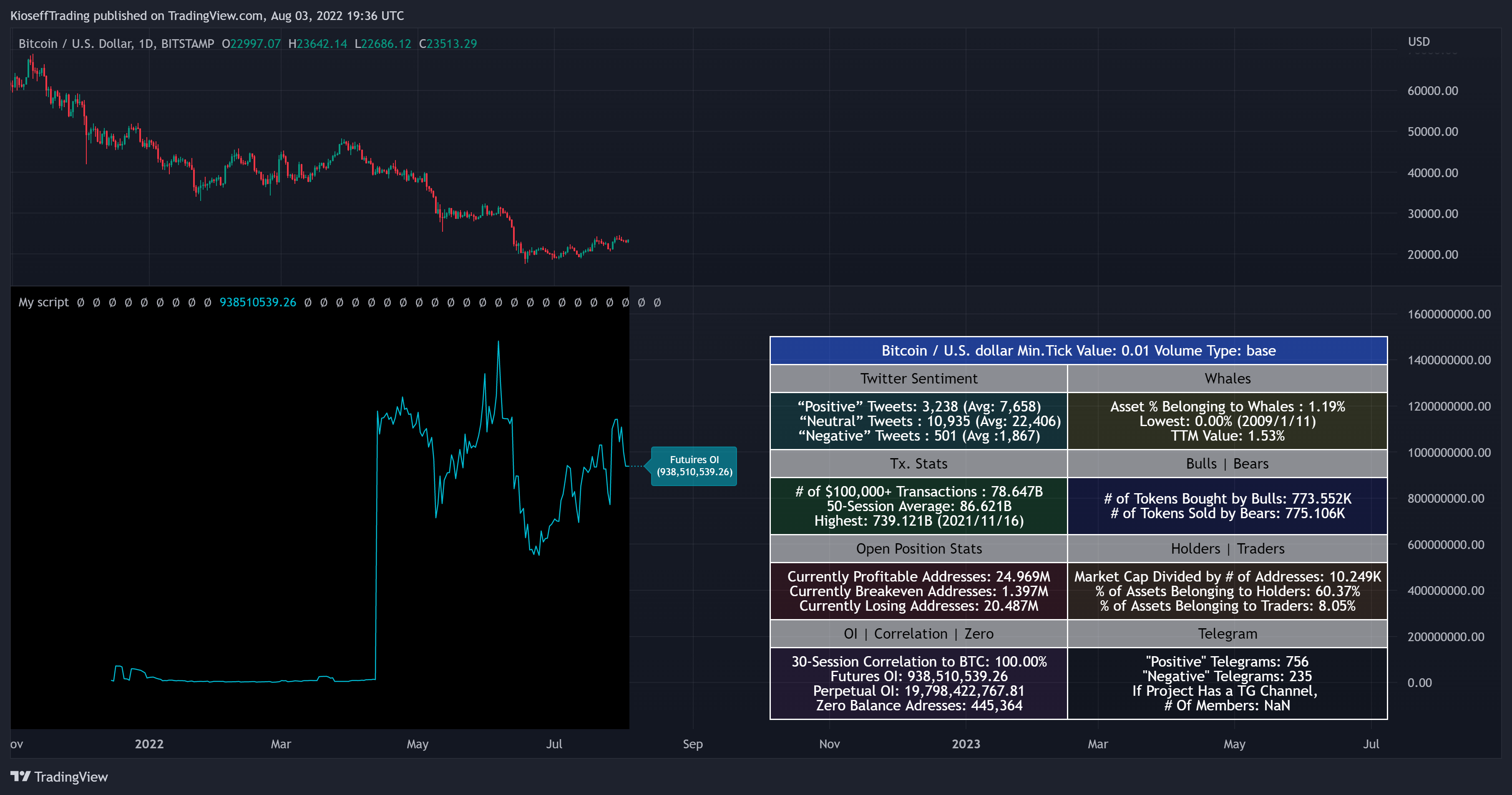Image resolution: width=1512 pixels, height=795 pixels.
Task: Click the 800000000.00 indicator axis label
Action: coord(1446,498)
